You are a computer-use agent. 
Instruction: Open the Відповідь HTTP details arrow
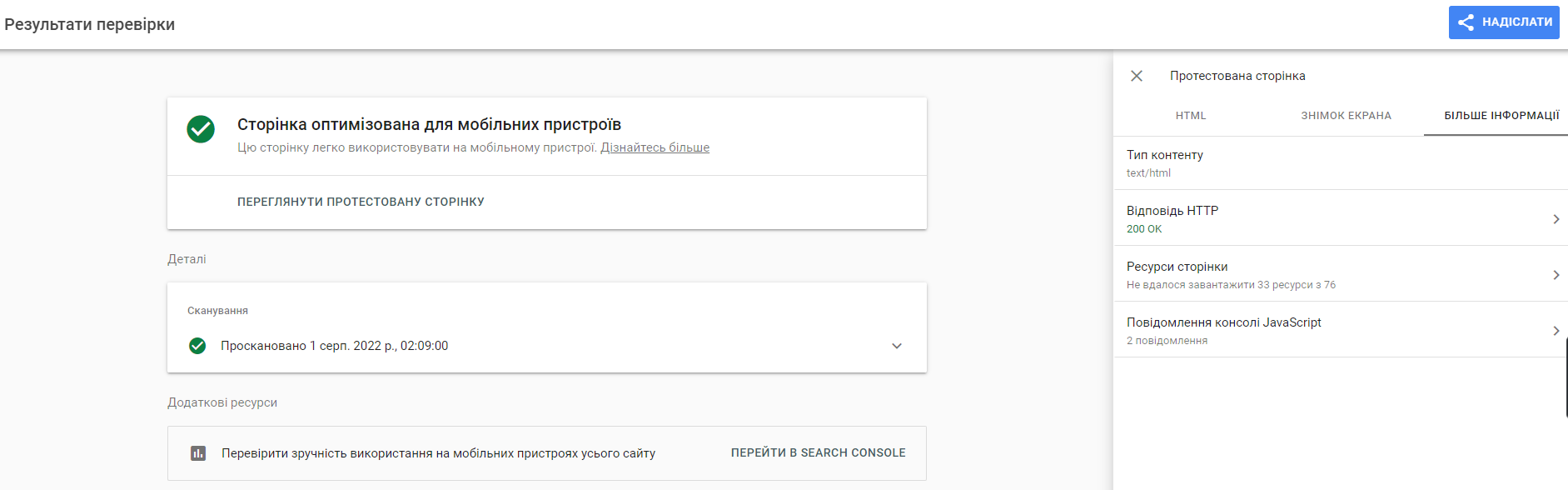pyautogui.click(x=1556, y=219)
